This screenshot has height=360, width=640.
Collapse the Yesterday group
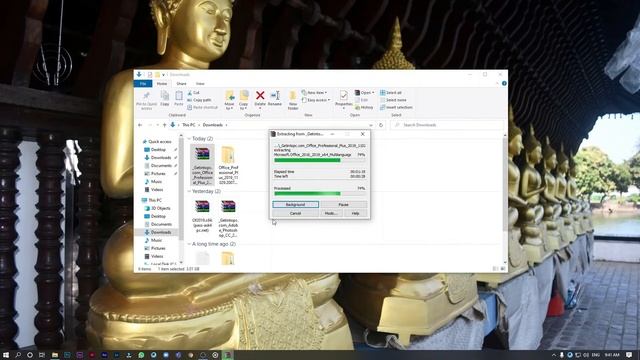pos(189,191)
